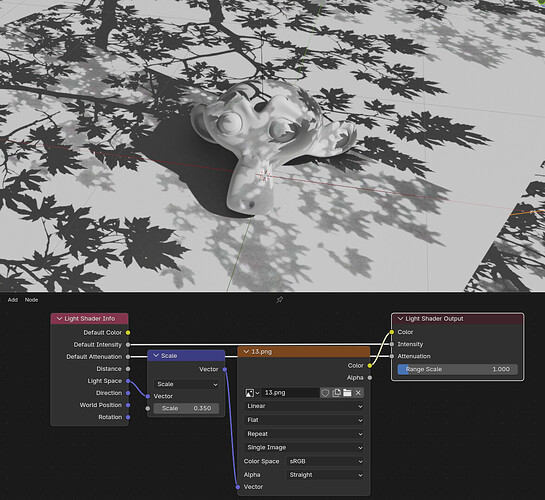This screenshot has height=500, width=545.
Task: Open the Linear interpolation dropdown
Action: tap(304, 406)
